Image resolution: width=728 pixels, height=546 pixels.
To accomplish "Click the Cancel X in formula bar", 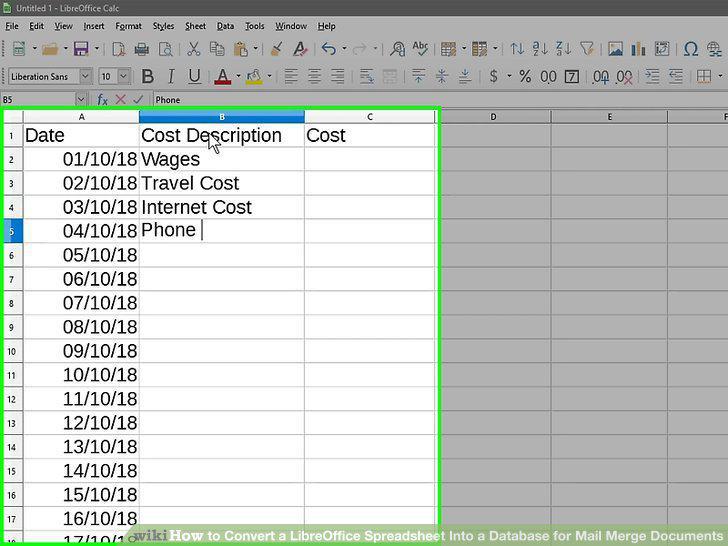I will [121, 99].
